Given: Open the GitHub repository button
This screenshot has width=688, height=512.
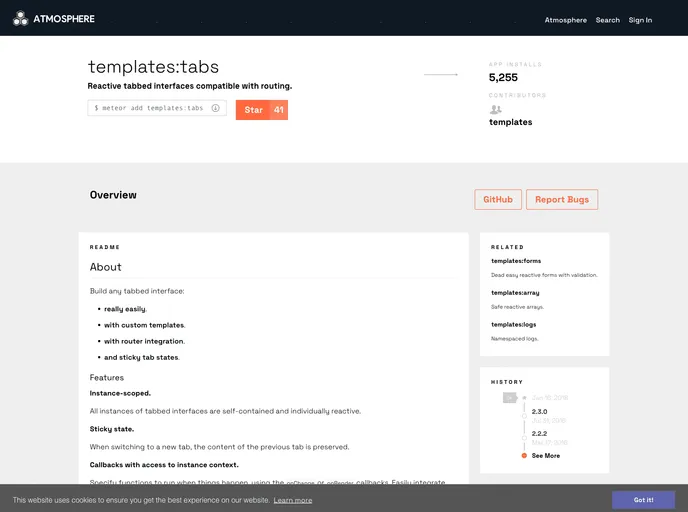Looking at the screenshot, I should coord(497,200).
